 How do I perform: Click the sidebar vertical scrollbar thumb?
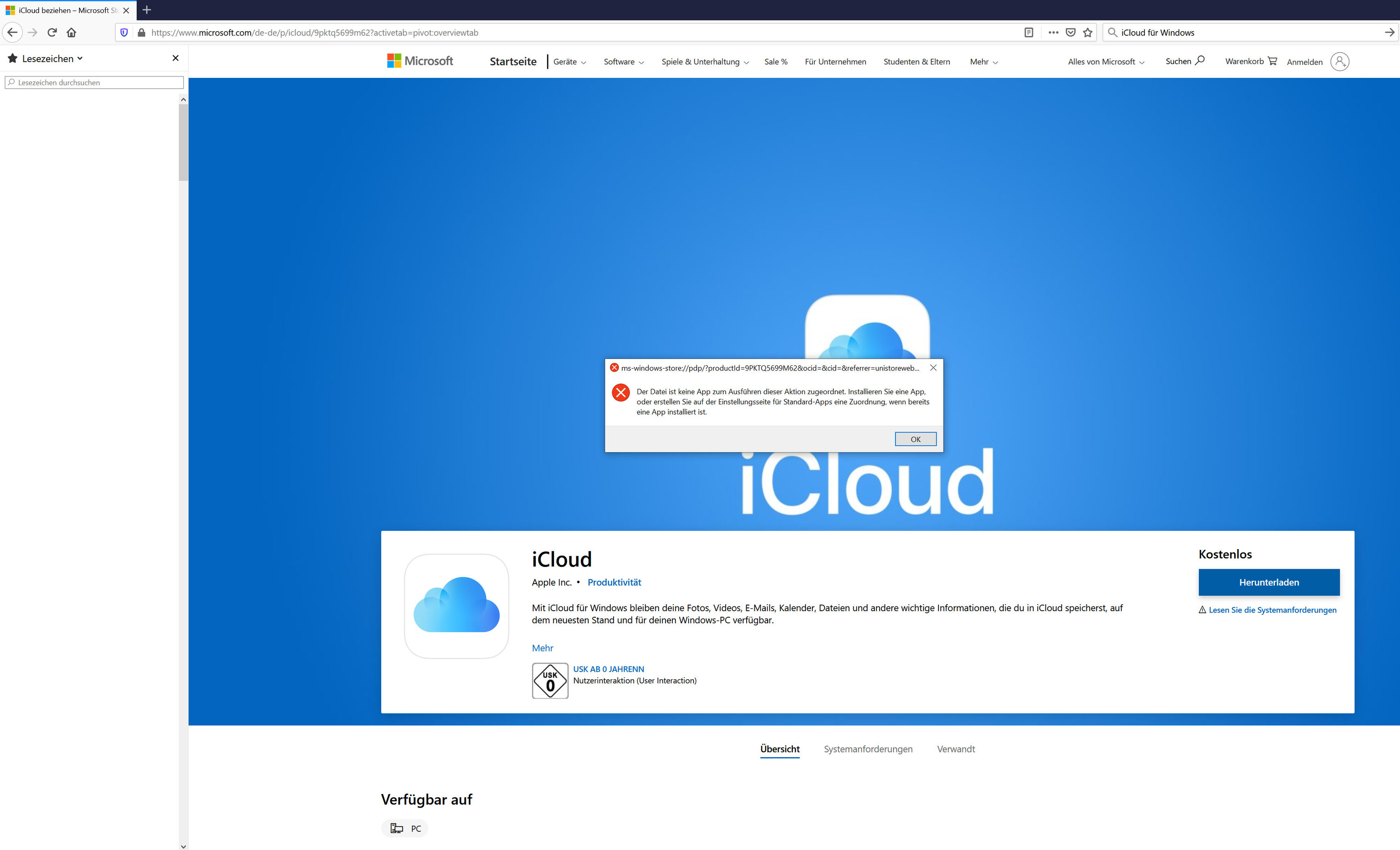[x=183, y=142]
